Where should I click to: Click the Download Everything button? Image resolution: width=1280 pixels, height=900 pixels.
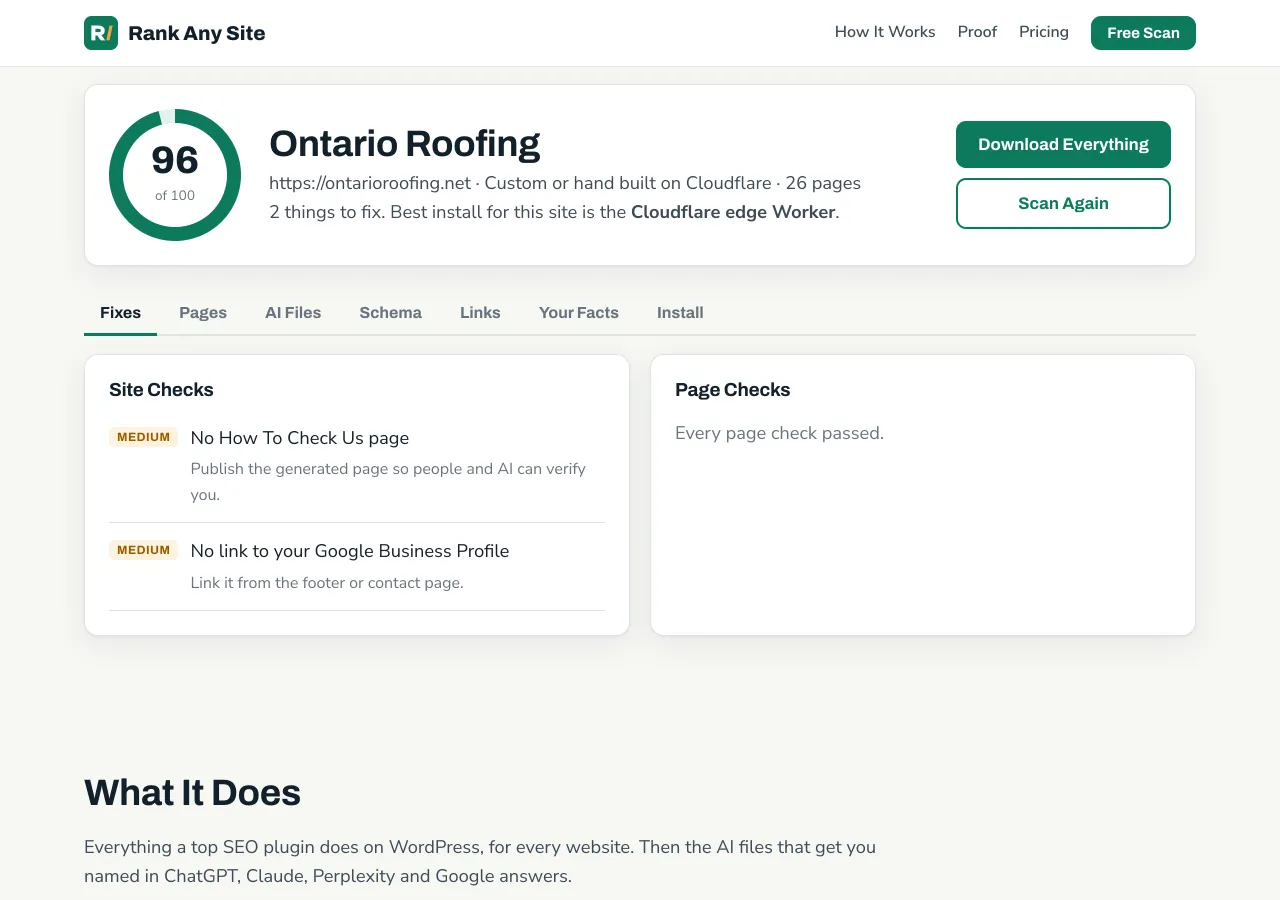point(1063,144)
